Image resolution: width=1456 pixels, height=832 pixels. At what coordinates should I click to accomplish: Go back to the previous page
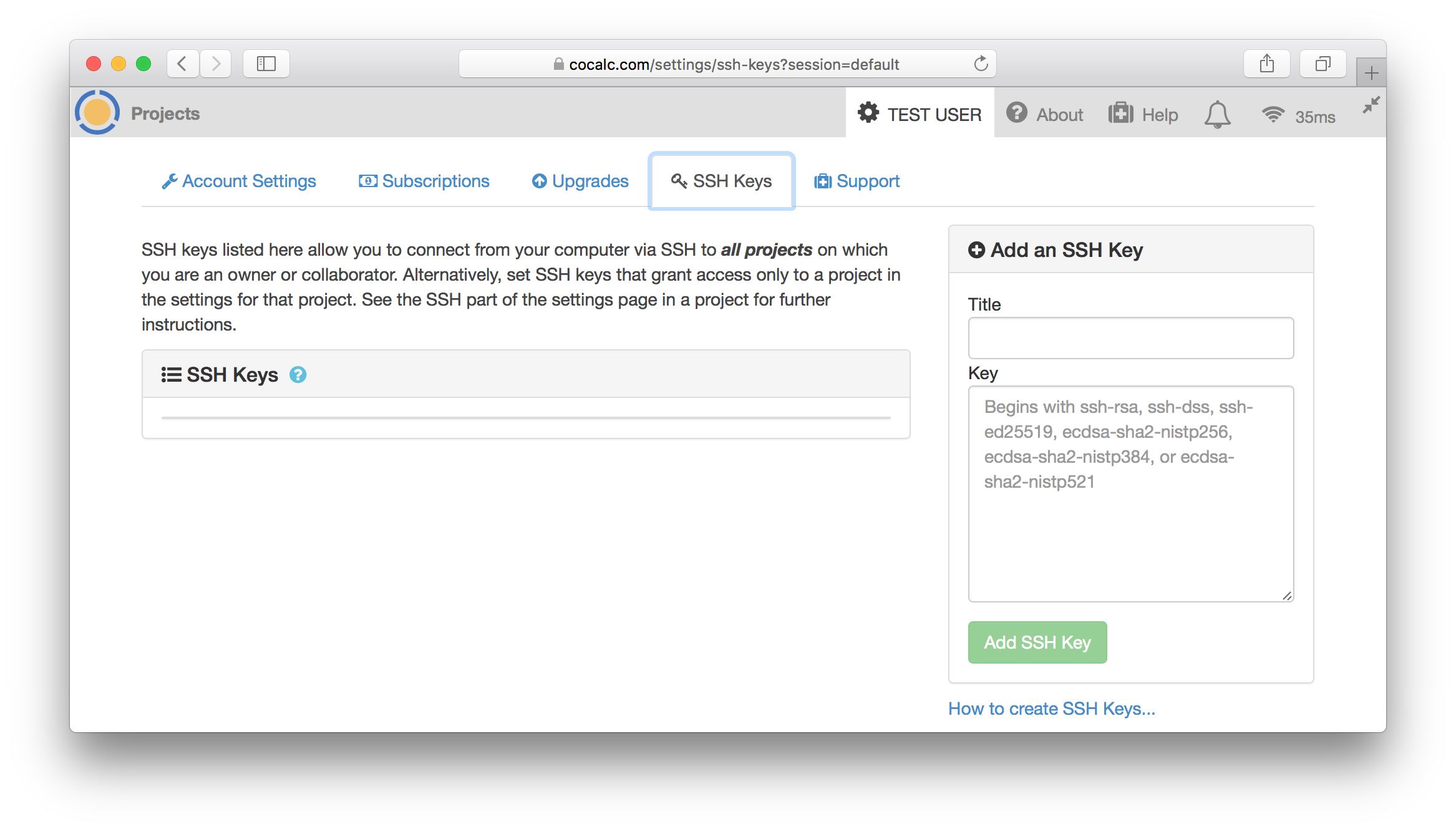click(182, 64)
